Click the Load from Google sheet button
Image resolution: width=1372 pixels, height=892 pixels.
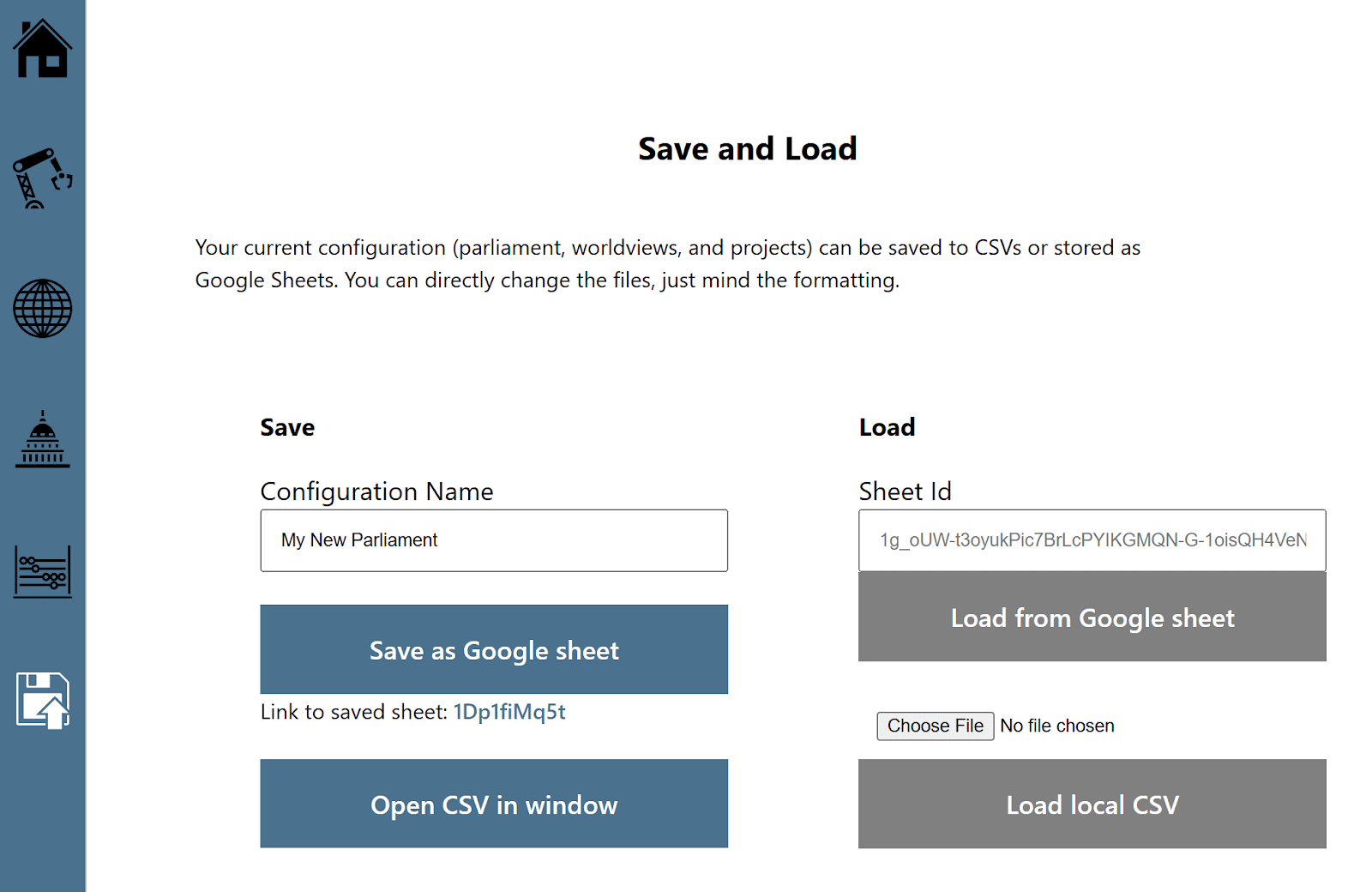[1092, 617]
